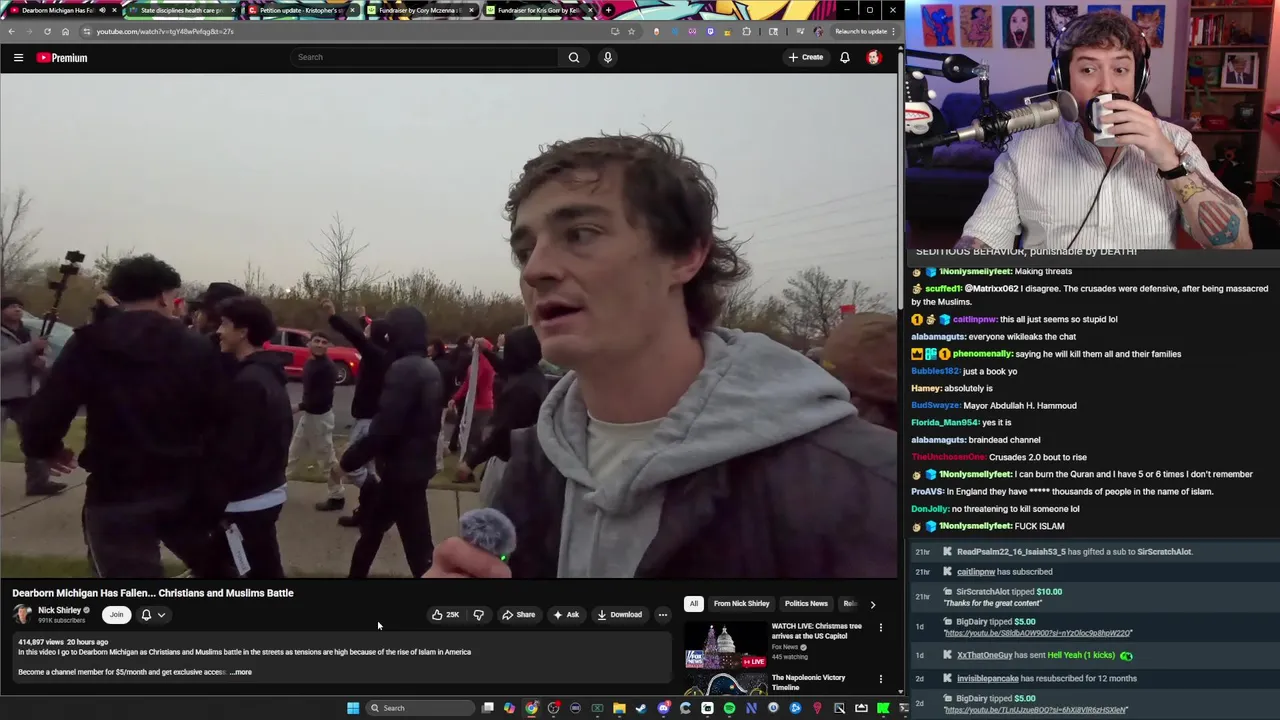Join the Nick Shirley channel
This screenshot has height=720, width=1280.
pyautogui.click(x=116, y=615)
